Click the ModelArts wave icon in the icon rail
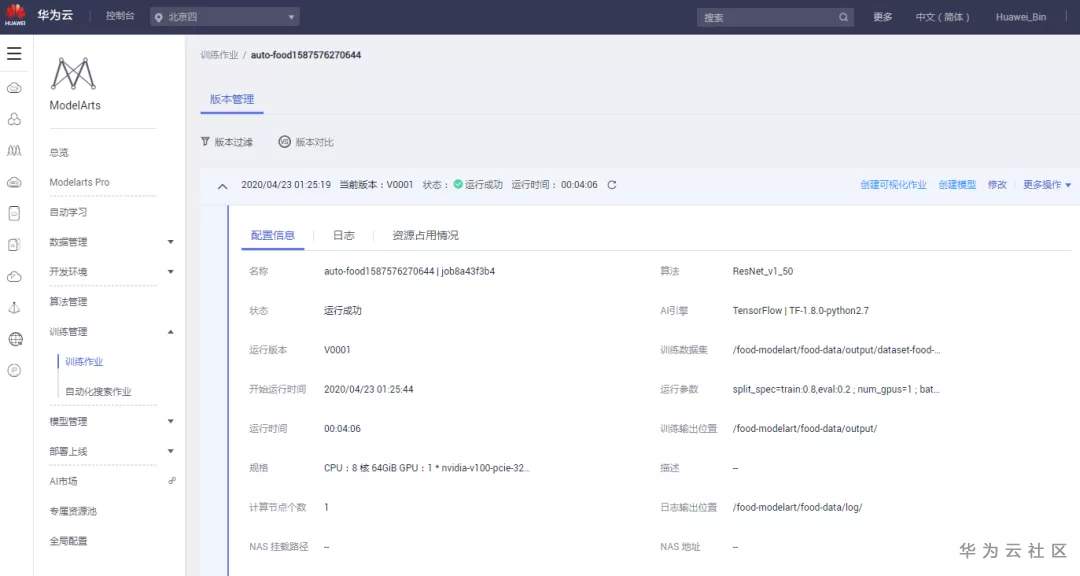1080x576 pixels. pos(14,150)
